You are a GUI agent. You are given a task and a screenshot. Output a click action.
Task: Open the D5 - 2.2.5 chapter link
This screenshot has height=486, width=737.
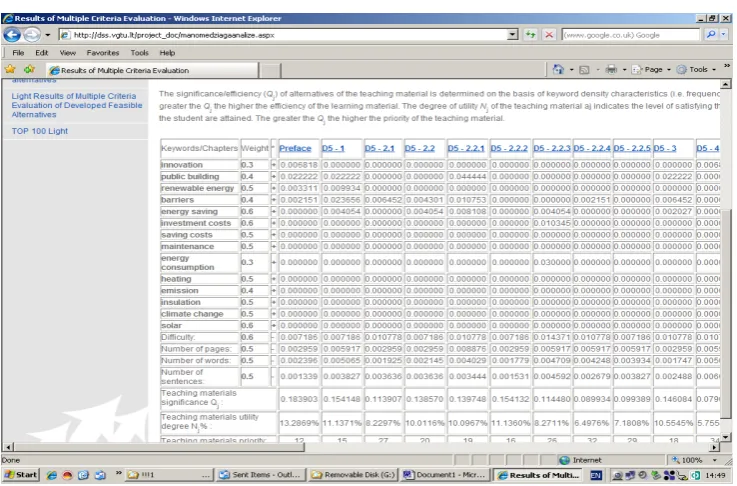(632, 149)
